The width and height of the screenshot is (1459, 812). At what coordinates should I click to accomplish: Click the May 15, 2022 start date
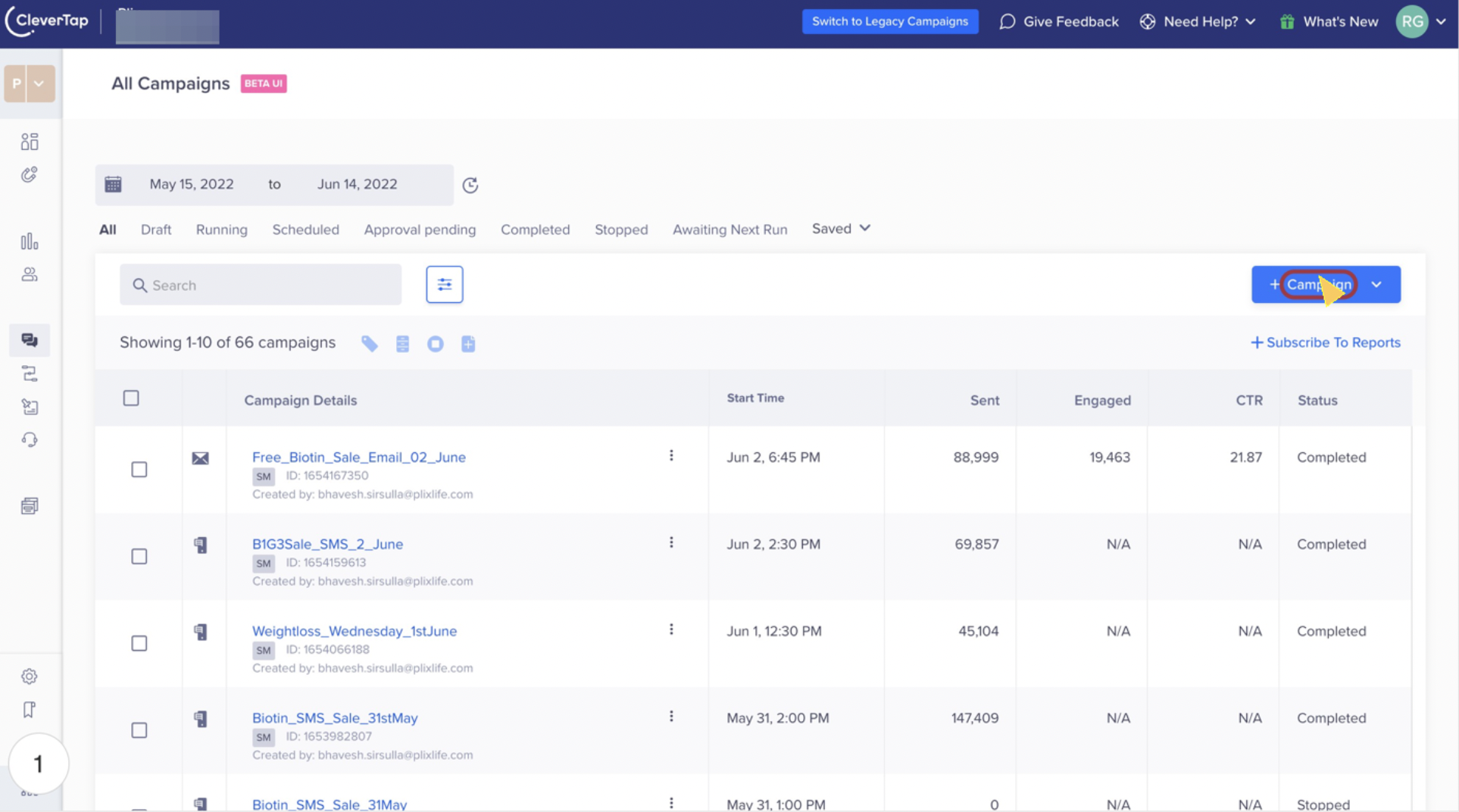tap(192, 184)
